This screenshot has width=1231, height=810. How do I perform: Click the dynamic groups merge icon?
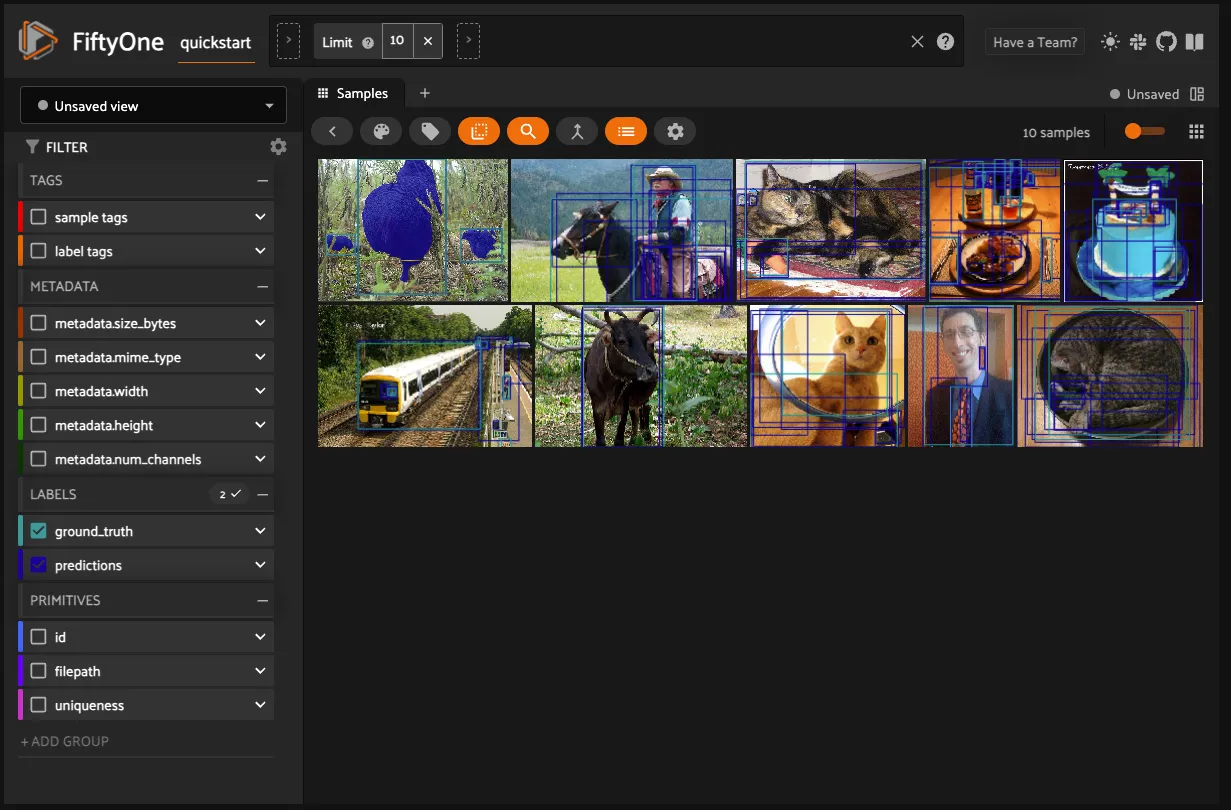[577, 131]
